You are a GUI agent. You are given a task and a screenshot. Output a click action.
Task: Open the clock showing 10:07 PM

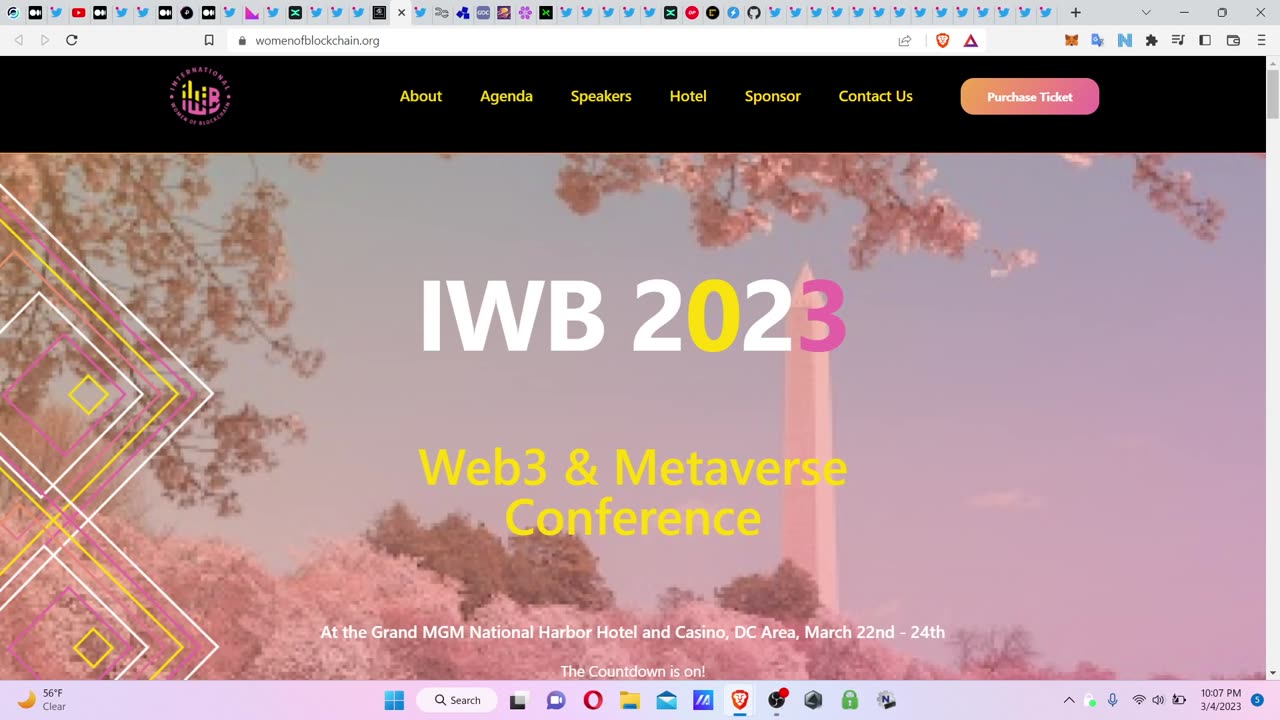pyautogui.click(x=1221, y=699)
